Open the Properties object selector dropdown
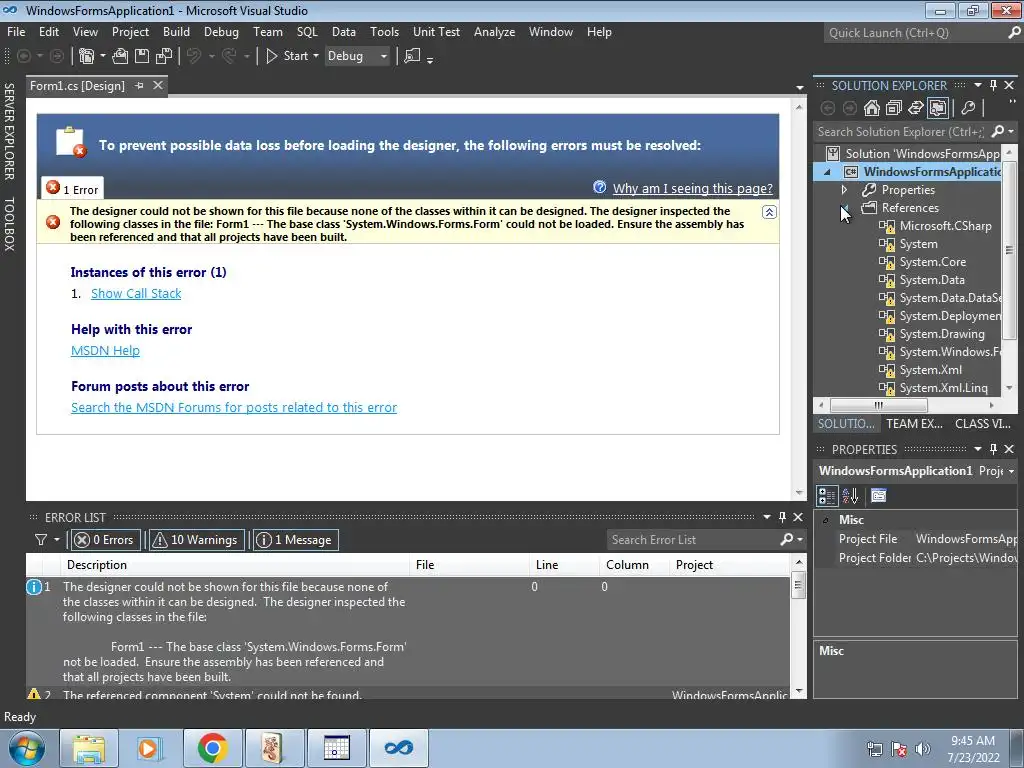 [1011, 471]
